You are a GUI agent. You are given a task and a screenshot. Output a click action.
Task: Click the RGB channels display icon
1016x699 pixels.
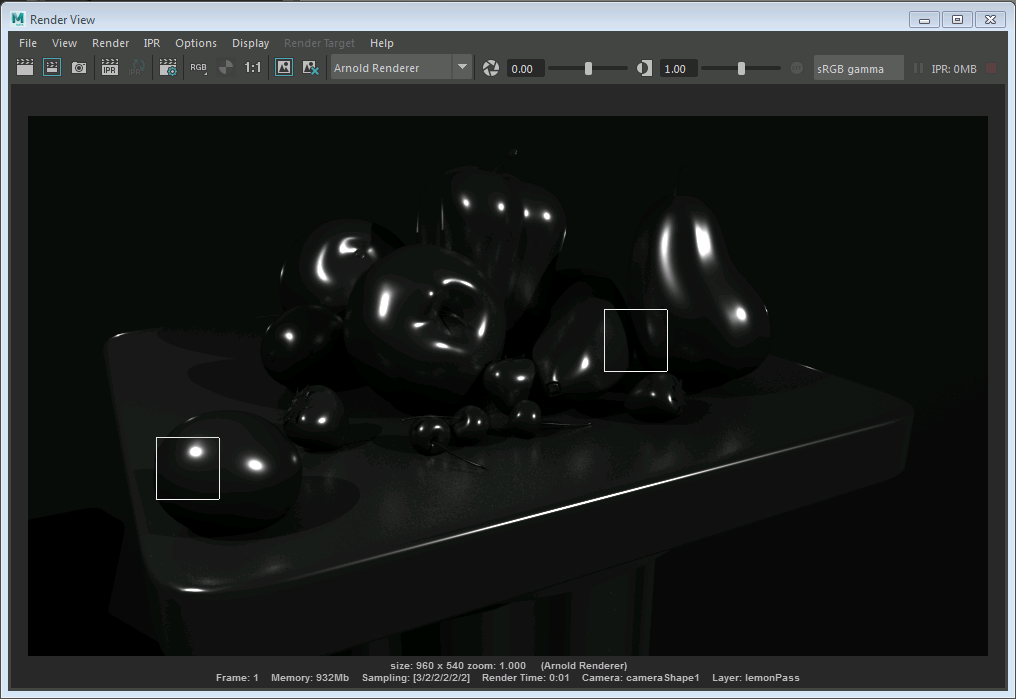tap(198, 68)
